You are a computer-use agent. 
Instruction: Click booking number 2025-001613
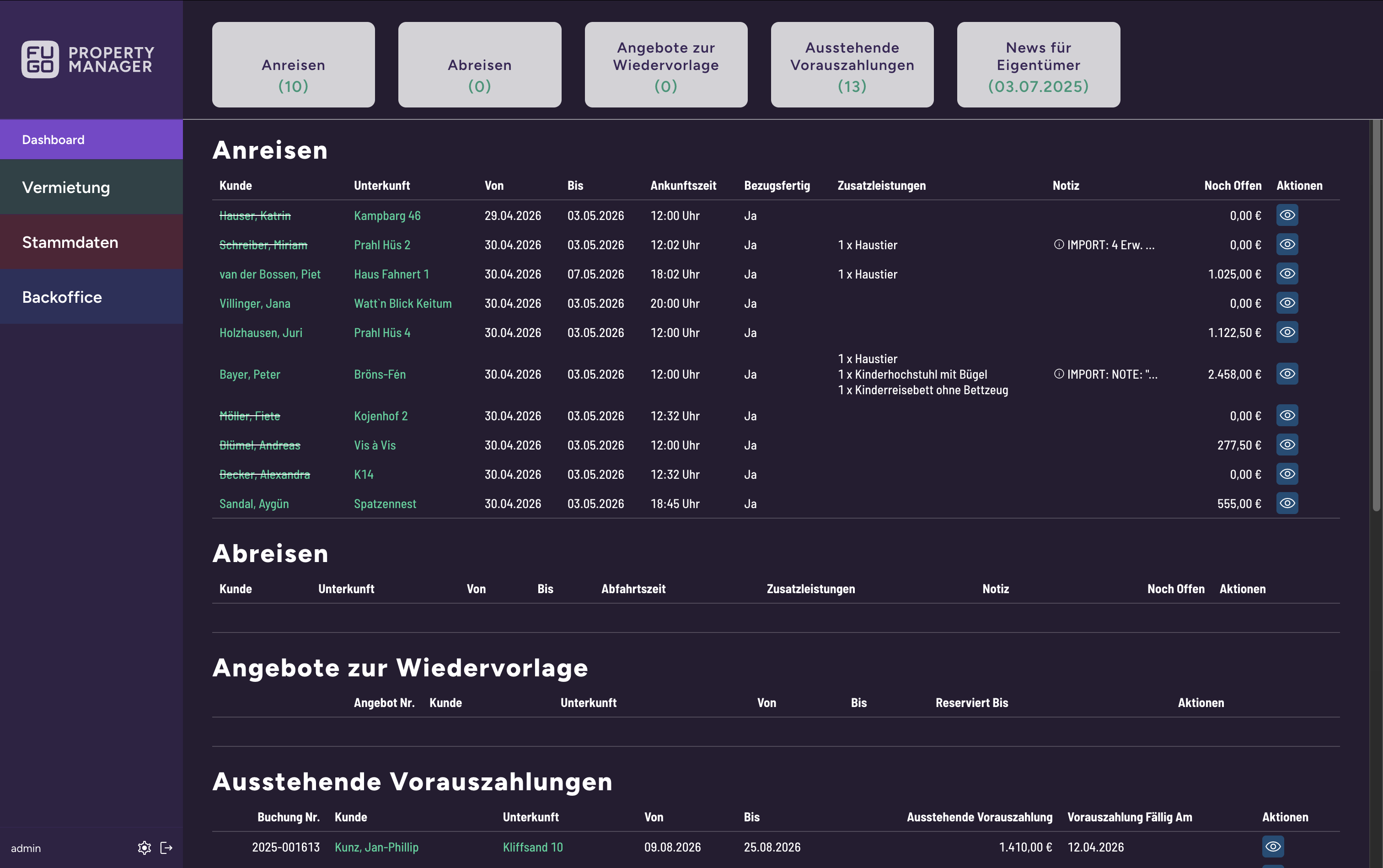[285, 847]
